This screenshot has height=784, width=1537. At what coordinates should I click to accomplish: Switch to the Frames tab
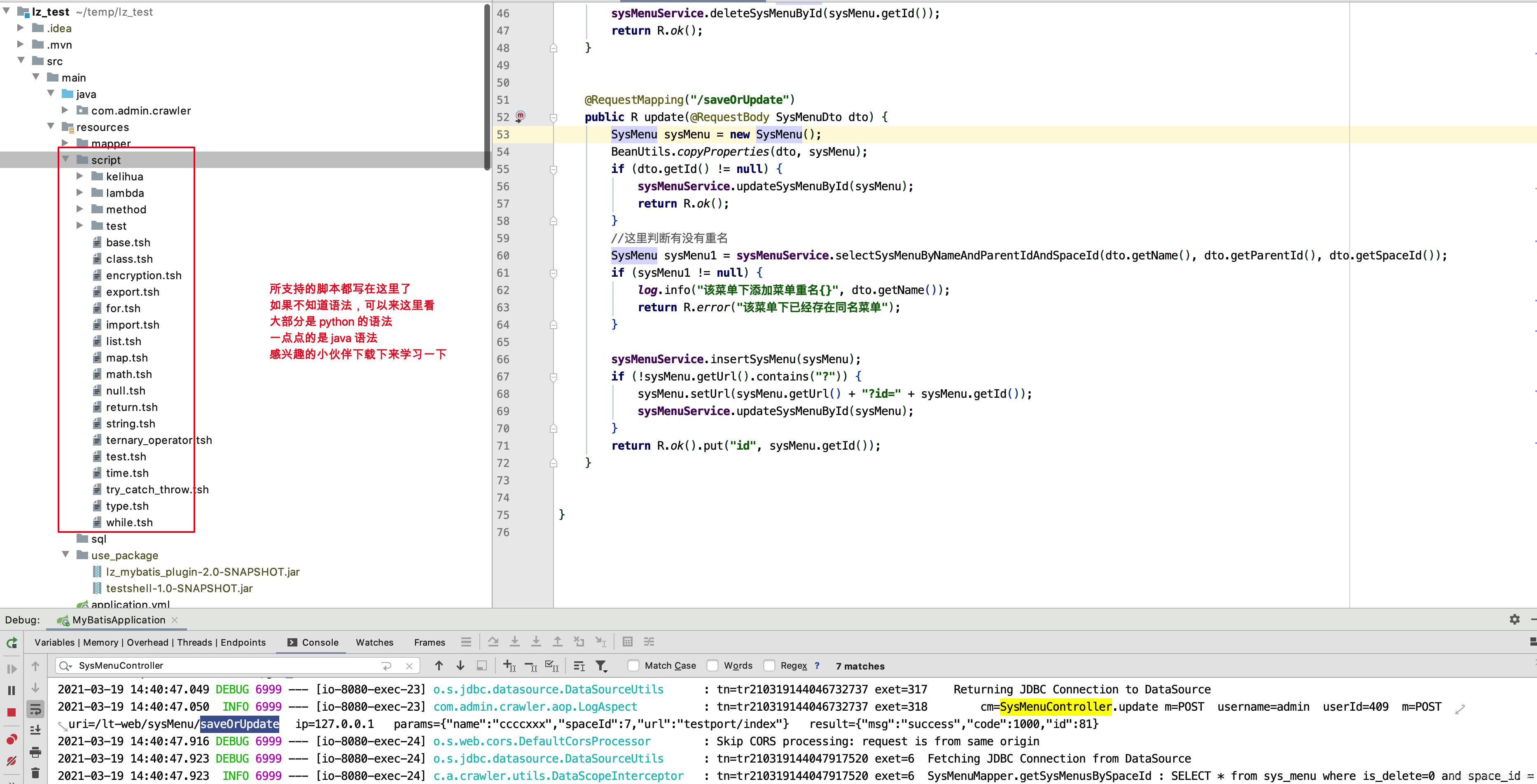click(x=430, y=642)
